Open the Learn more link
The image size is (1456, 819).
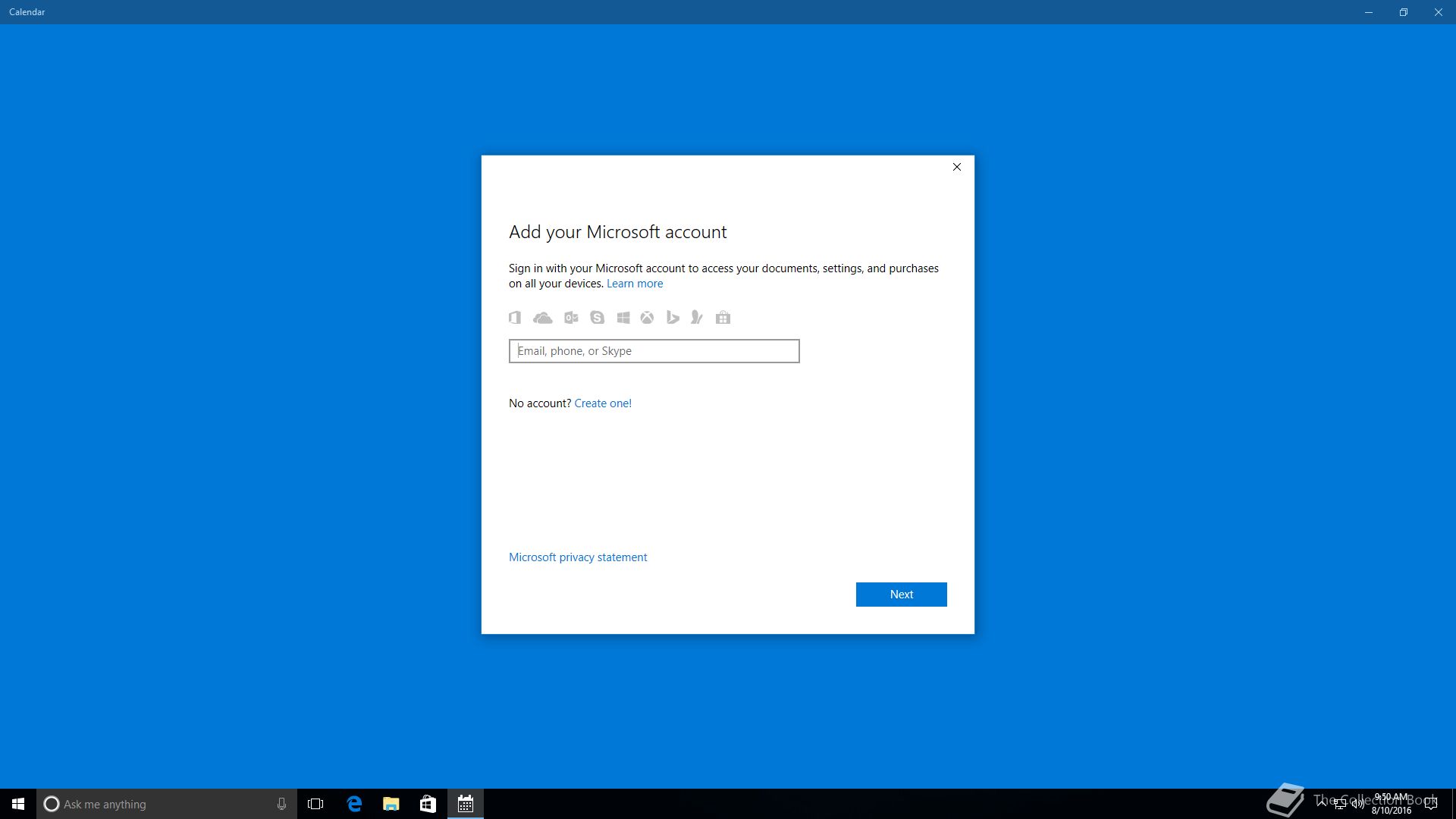pyautogui.click(x=635, y=284)
